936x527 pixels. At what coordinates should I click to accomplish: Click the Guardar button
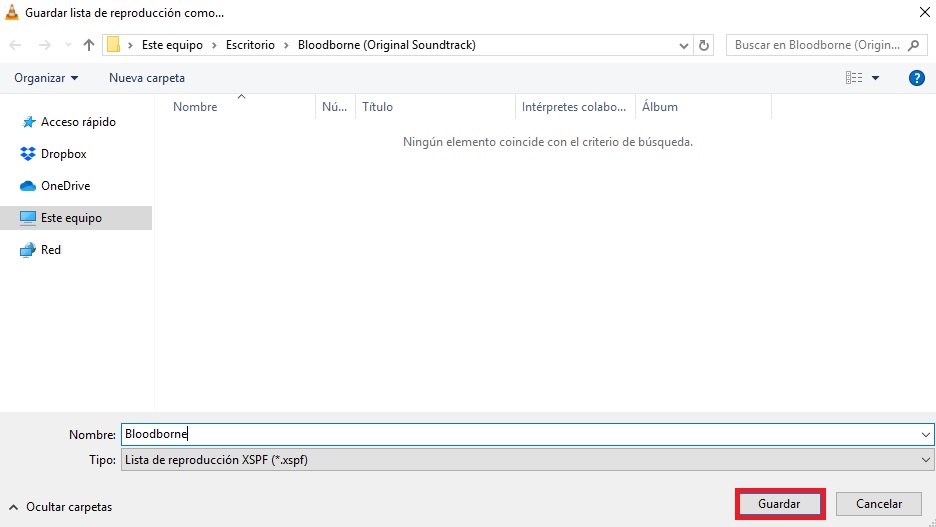(x=780, y=504)
